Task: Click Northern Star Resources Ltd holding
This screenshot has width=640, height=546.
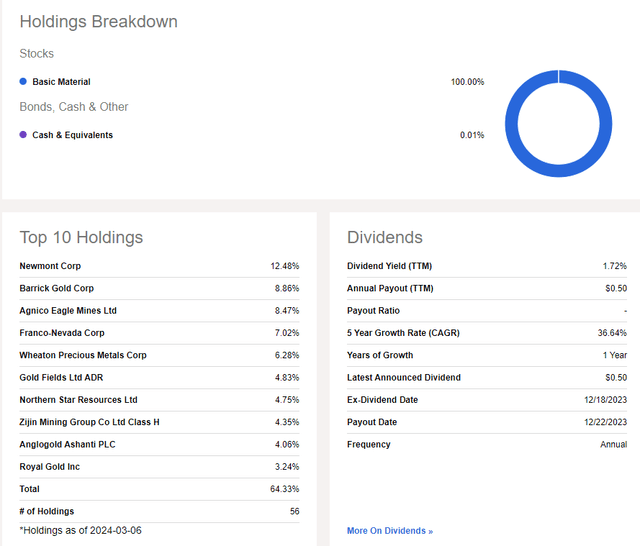Action: pos(78,400)
